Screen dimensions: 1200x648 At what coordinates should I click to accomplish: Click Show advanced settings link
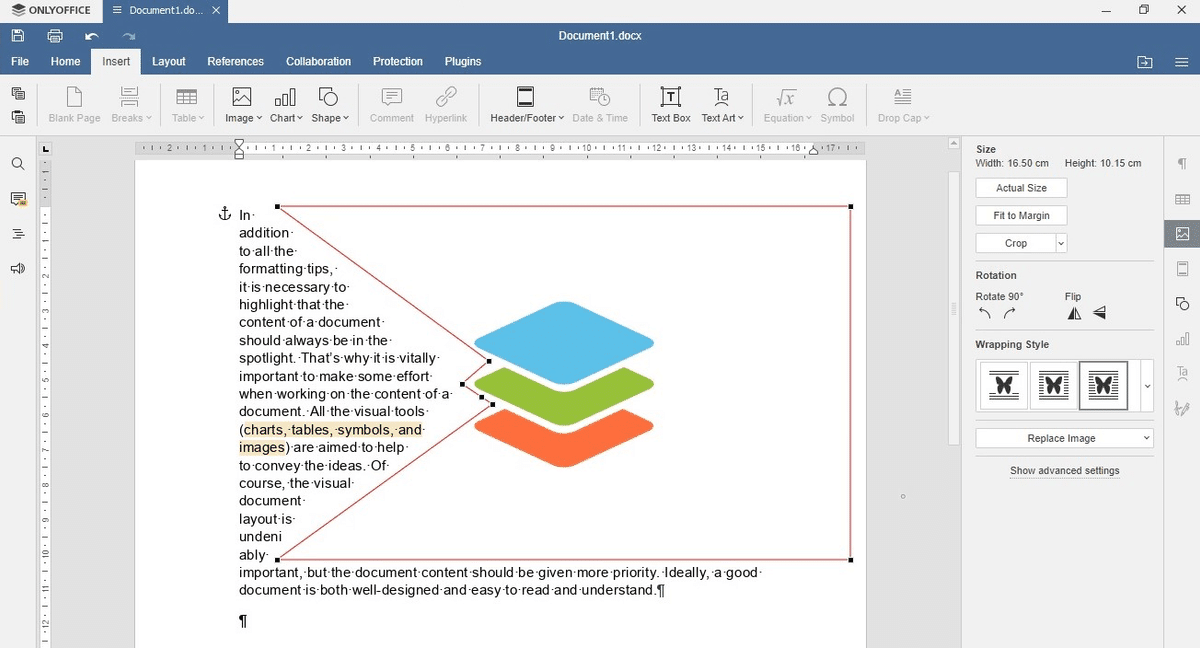[1065, 471]
